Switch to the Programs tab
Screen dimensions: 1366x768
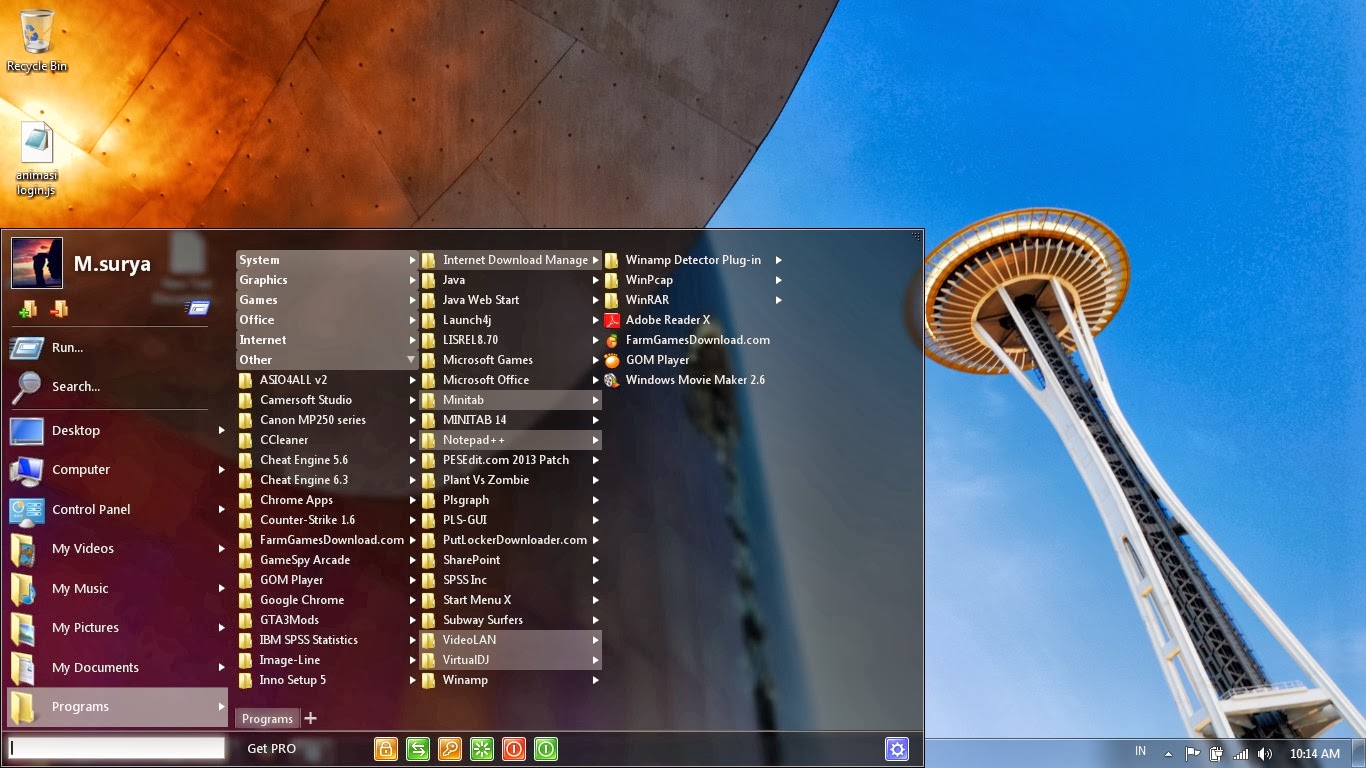click(266, 718)
